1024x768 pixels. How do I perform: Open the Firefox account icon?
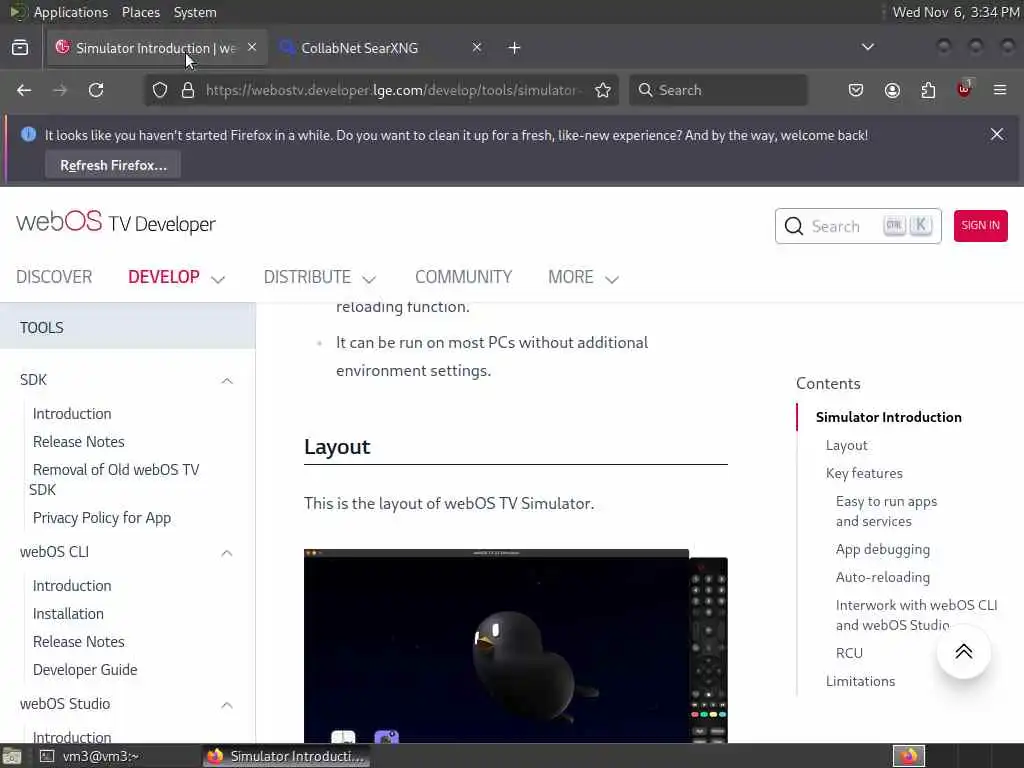tap(892, 90)
